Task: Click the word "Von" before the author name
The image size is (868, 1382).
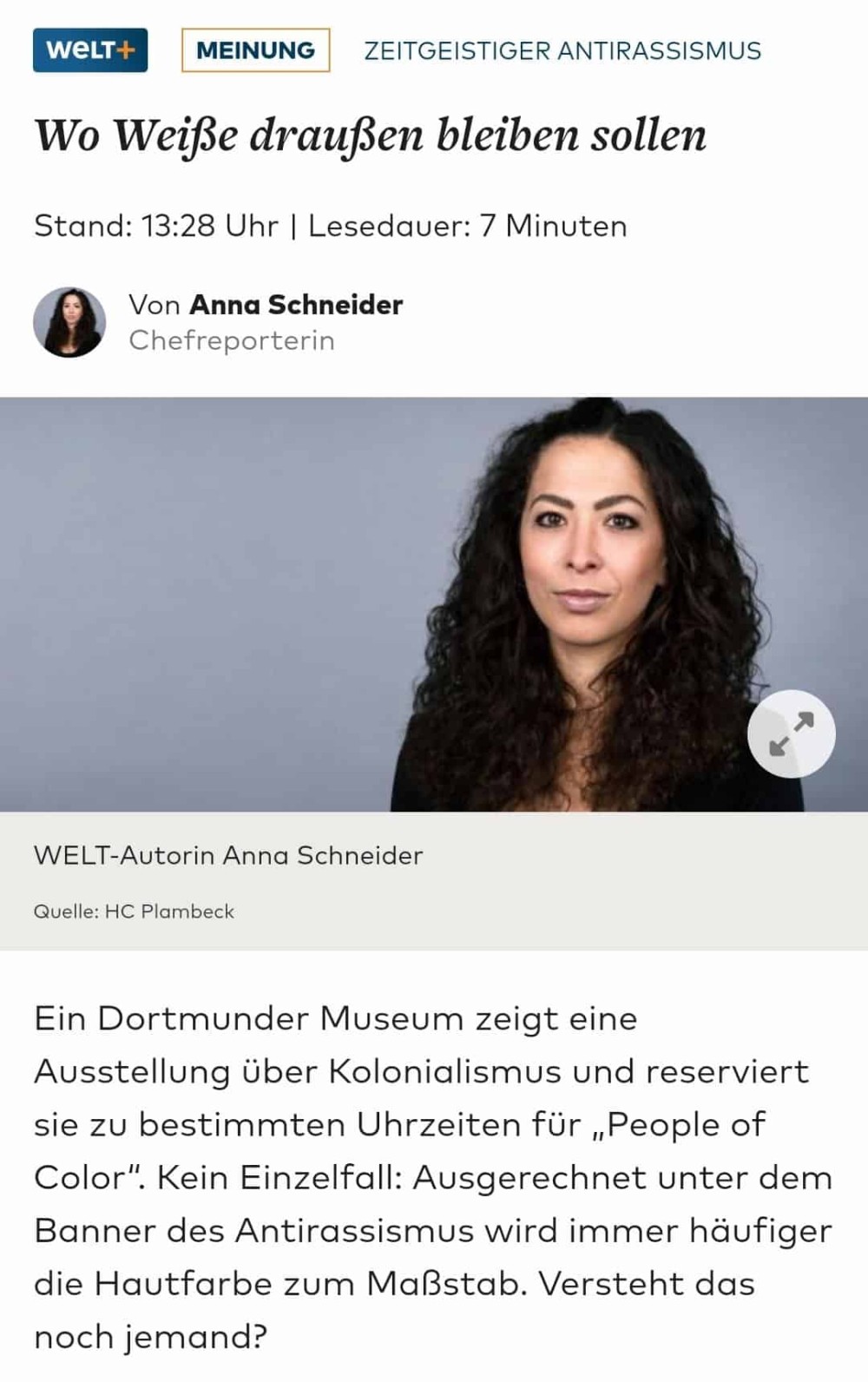Action: pyautogui.click(x=155, y=305)
